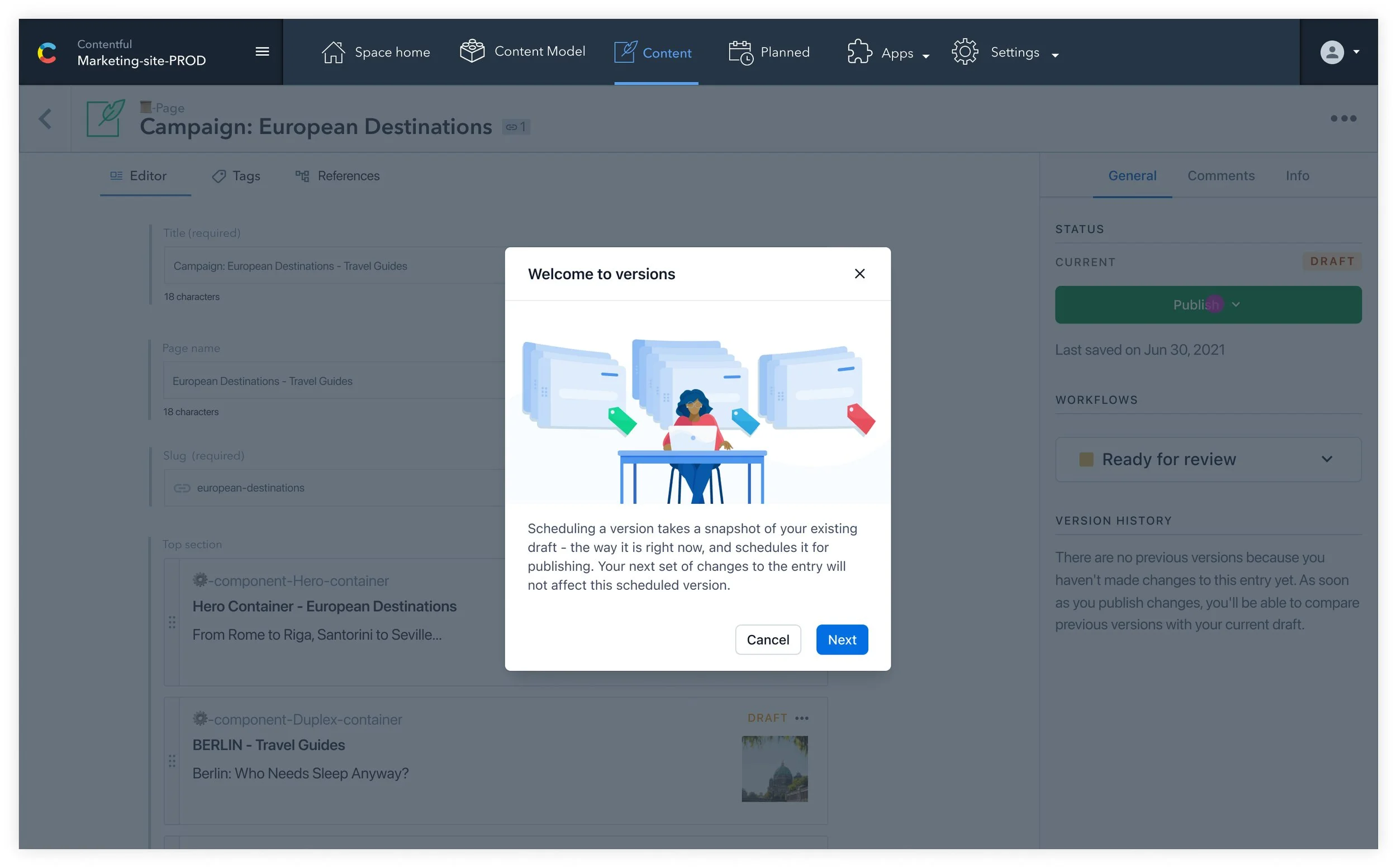This screenshot has height=868, width=1397.
Task: Open the three-dot menu on the Duplex container card
Action: pos(802,718)
